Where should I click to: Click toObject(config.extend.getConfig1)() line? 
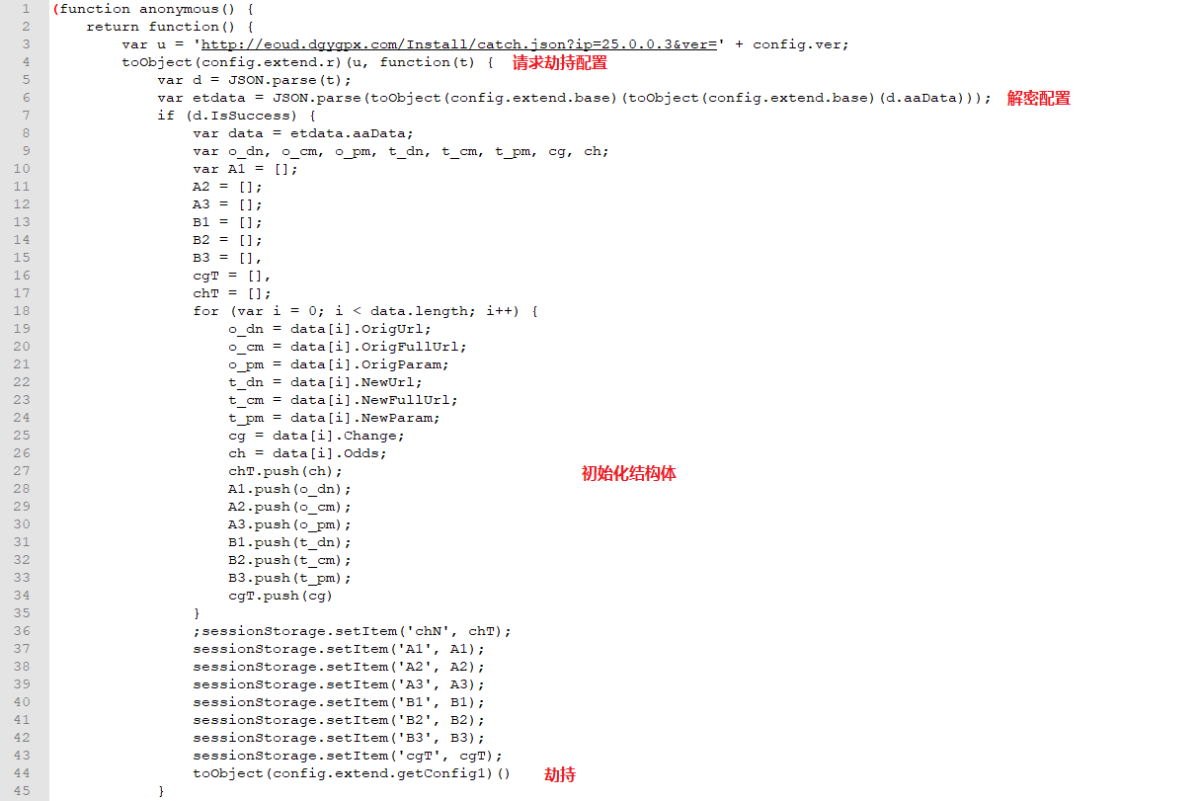click(352, 774)
